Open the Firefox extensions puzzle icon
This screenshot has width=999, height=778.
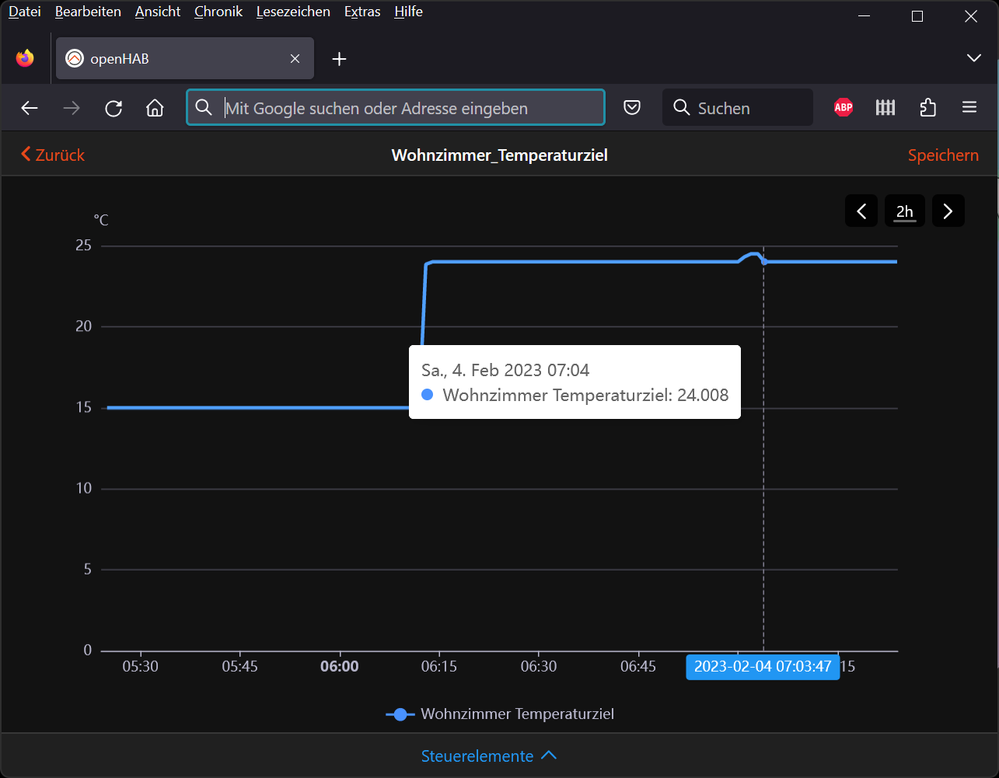pyautogui.click(x=927, y=108)
